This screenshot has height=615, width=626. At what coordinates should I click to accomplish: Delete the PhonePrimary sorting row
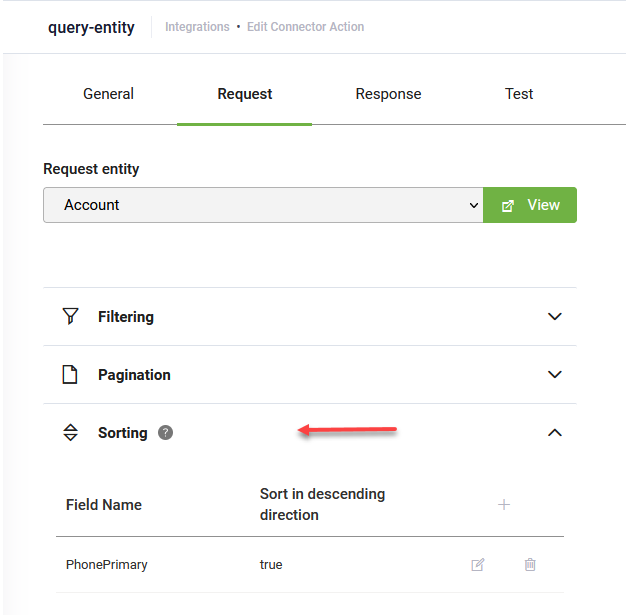530,565
